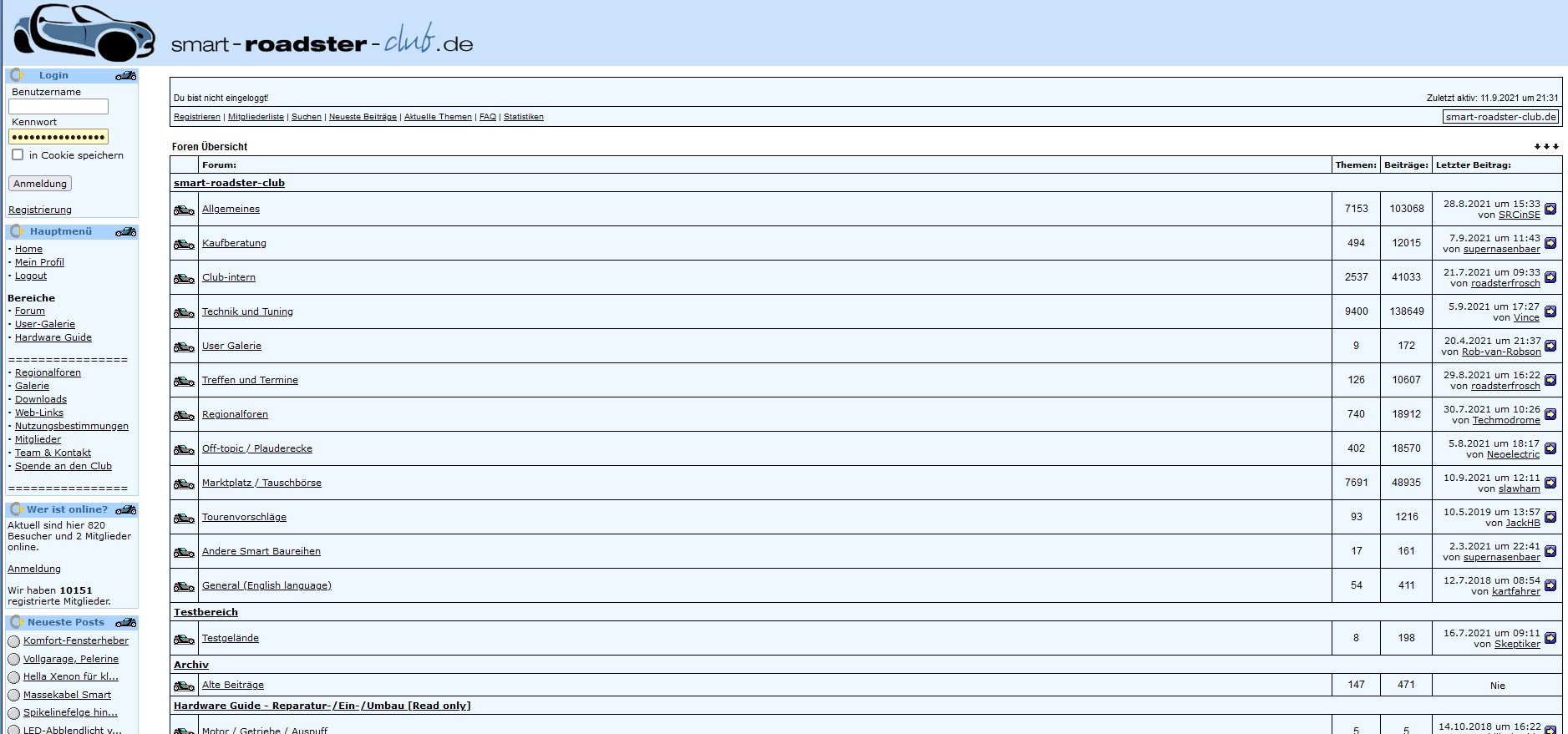Click the Benutzername input field

coord(58,106)
